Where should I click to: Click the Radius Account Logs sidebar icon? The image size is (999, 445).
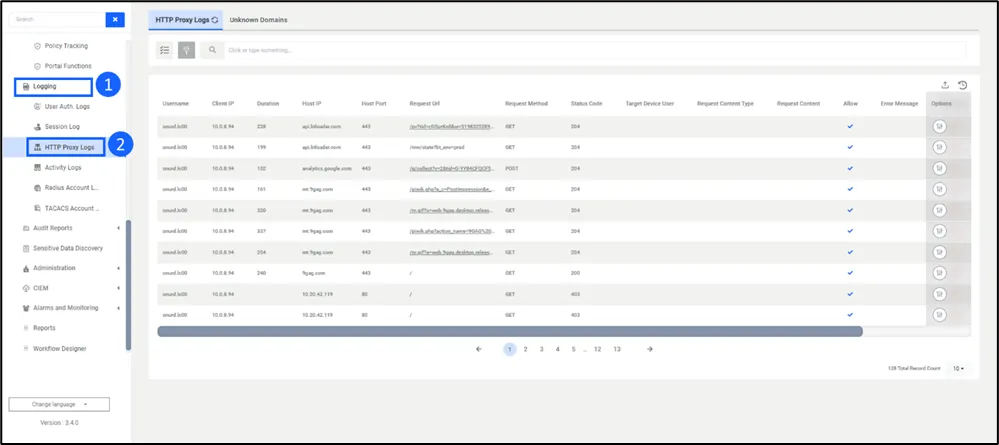point(38,188)
